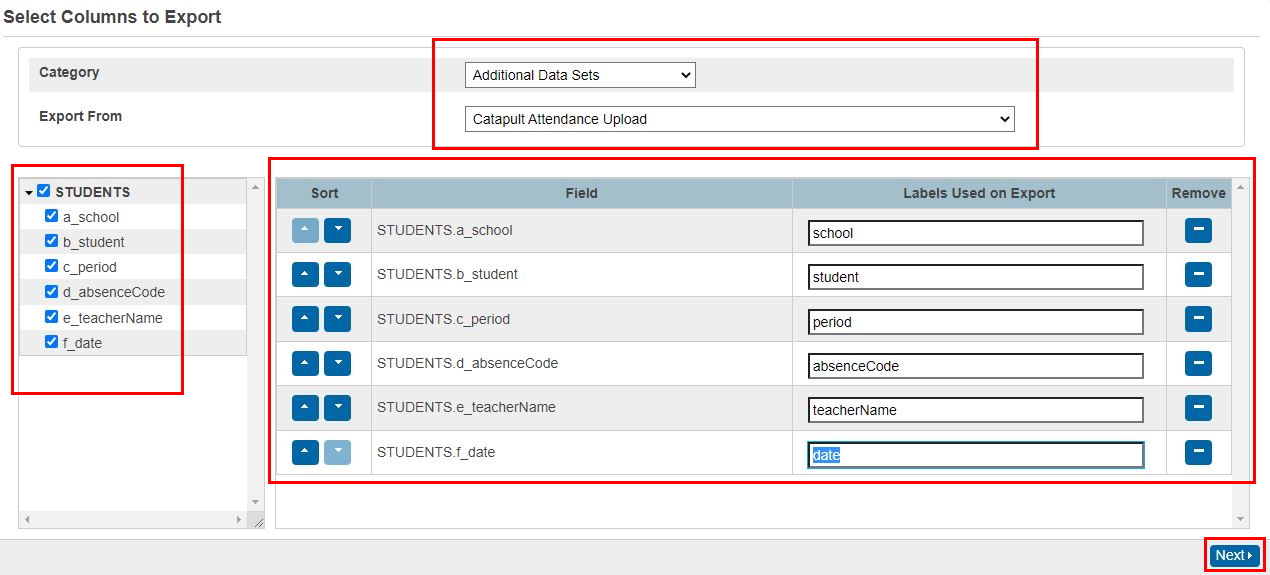
Task: Collapse the STUDENTS tree node
Action: point(30,192)
